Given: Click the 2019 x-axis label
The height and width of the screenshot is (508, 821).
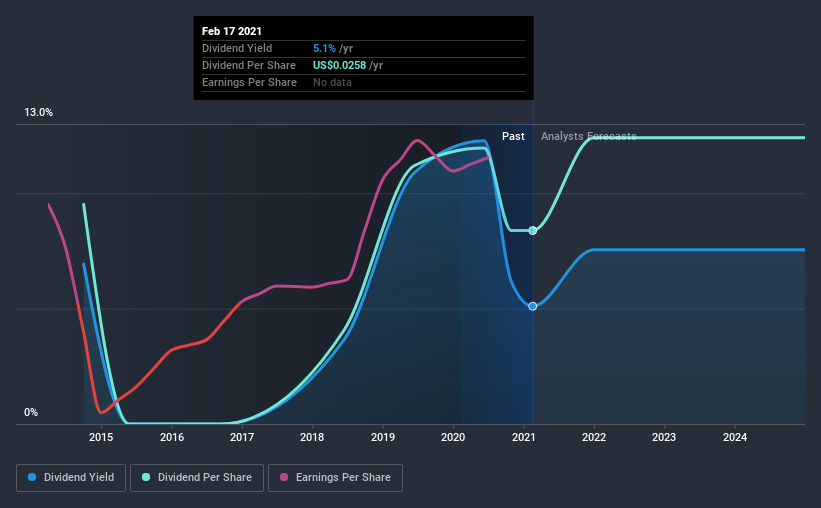Looking at the screenshot, I should [x=383, y=437].
